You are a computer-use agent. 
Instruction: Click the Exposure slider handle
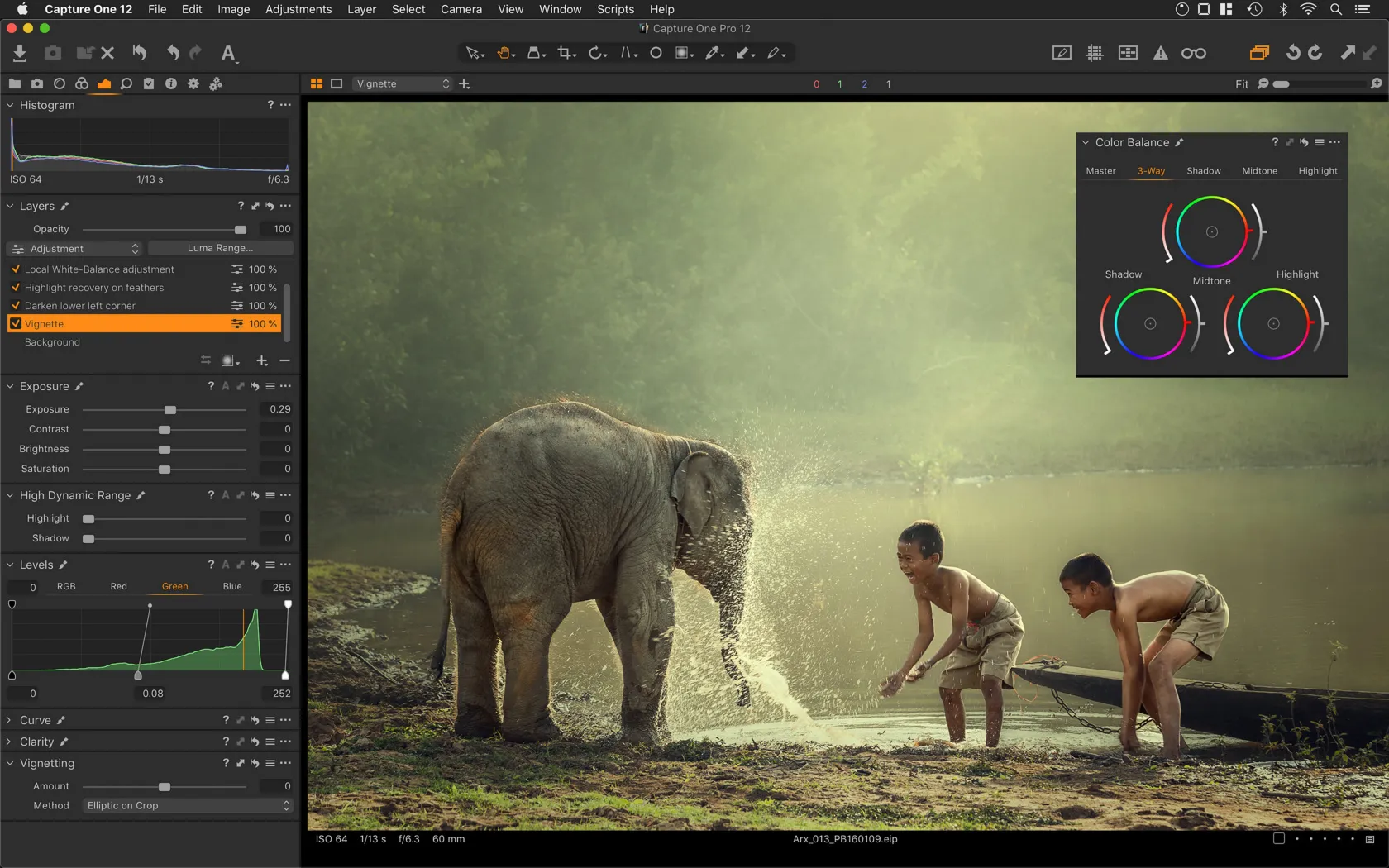click(170, 410)
